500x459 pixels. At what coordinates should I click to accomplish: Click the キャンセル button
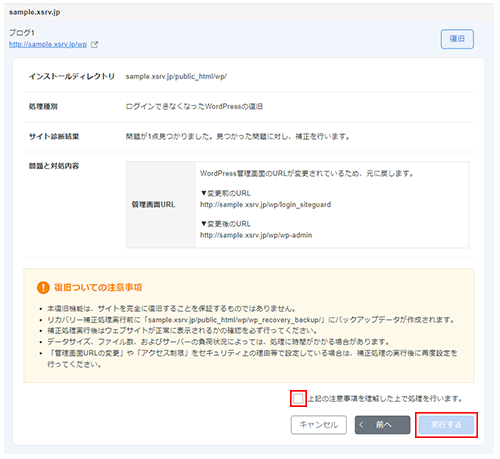pyautogui.click(x=319, y=425)
